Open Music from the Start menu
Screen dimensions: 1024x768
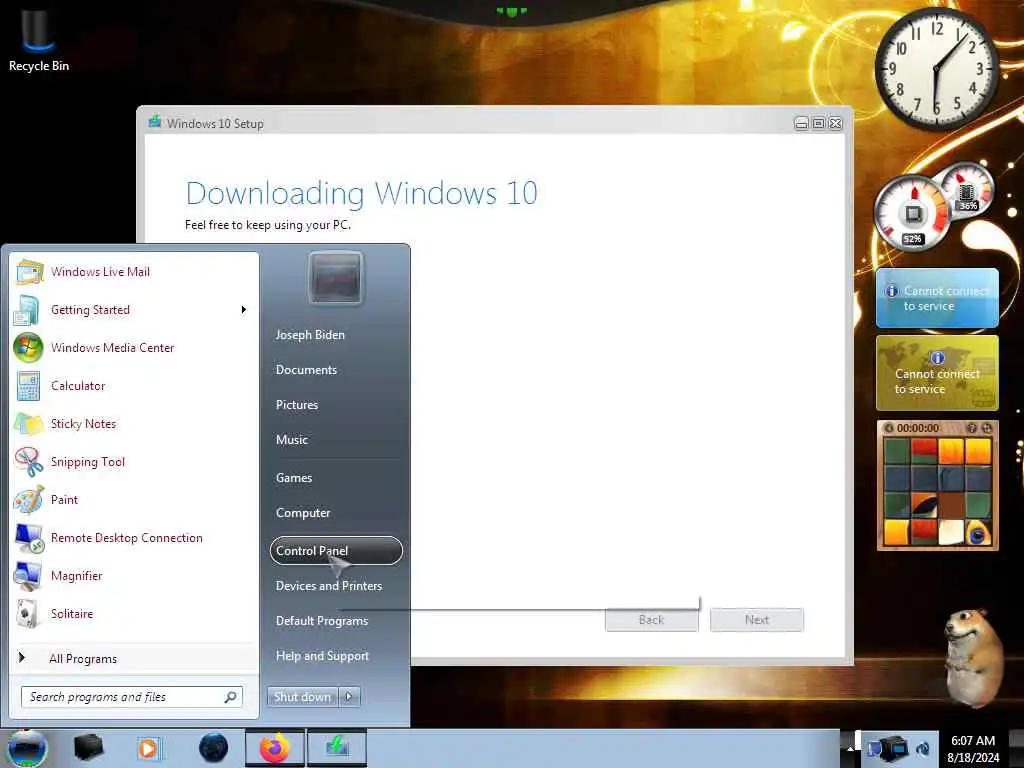pos(291,440)
